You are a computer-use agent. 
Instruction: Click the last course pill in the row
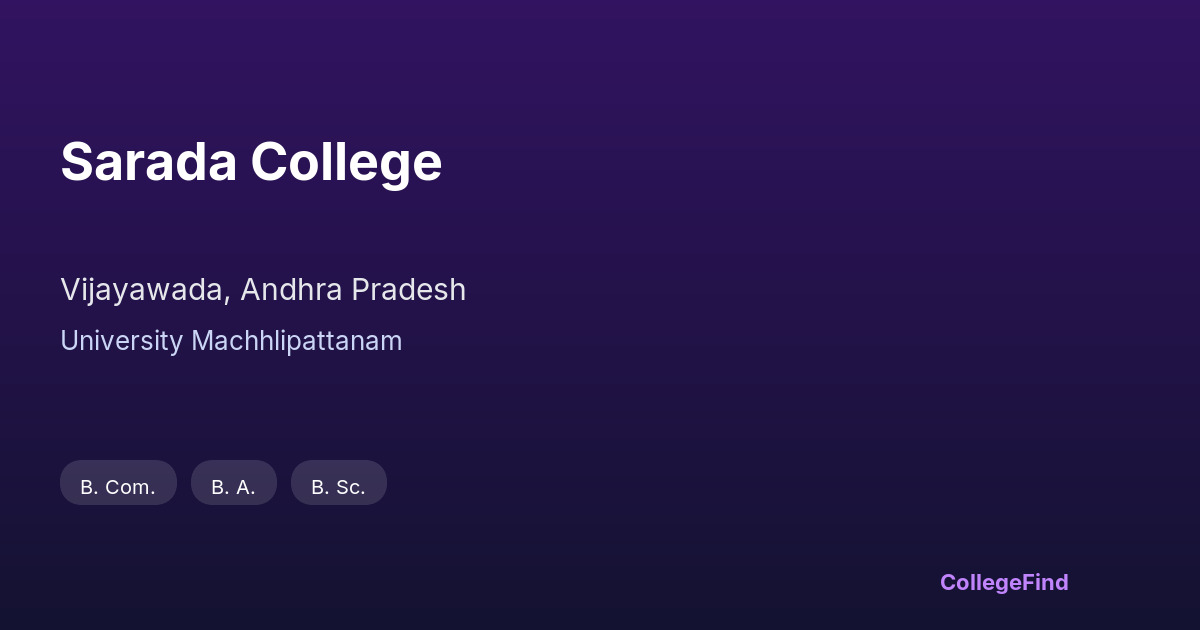pyautogui.click(x=338, y=483)
